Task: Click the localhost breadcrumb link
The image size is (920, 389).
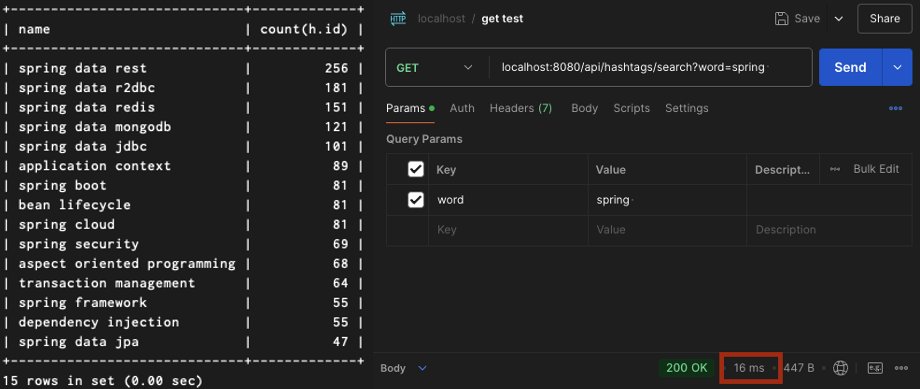Action: click(x=441, y=19)
